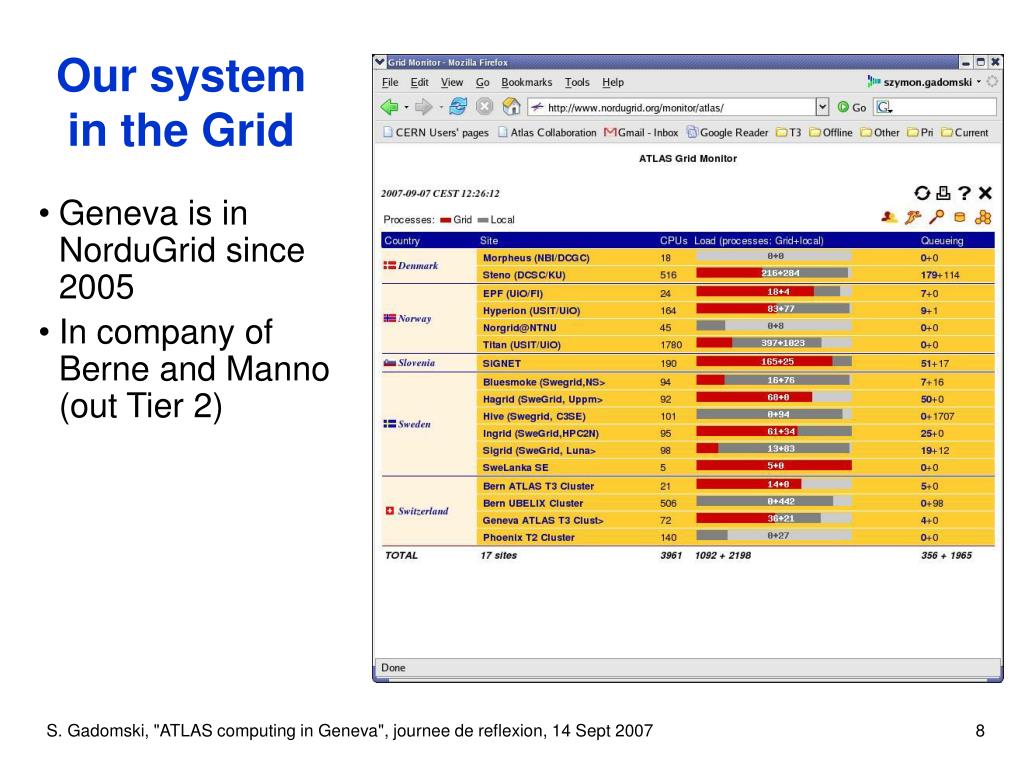Open the Atlas Collaboration bookmark
The image size is (1024, 768).
547,133
